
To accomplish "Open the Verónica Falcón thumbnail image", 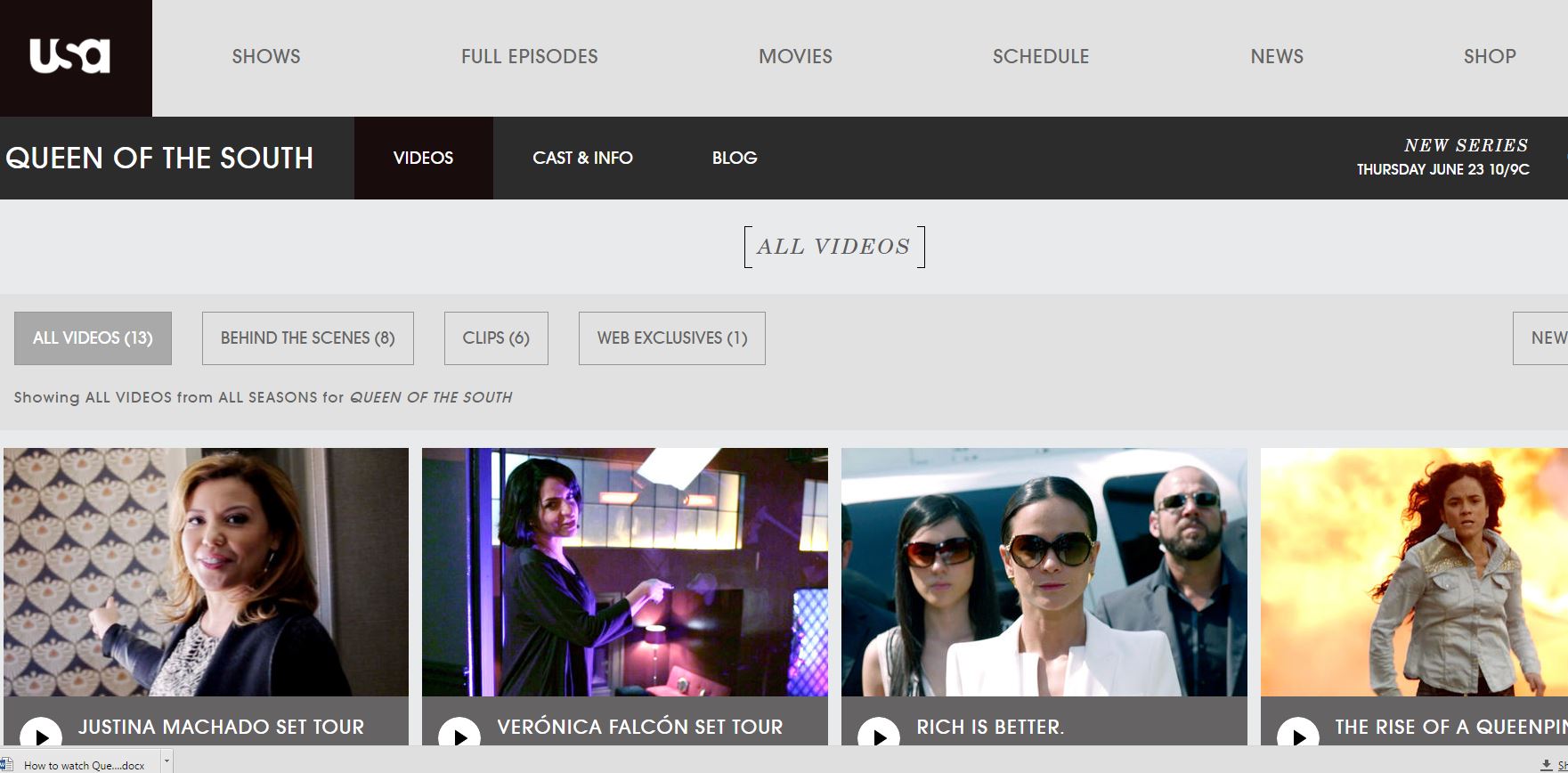I will [625, 572].
